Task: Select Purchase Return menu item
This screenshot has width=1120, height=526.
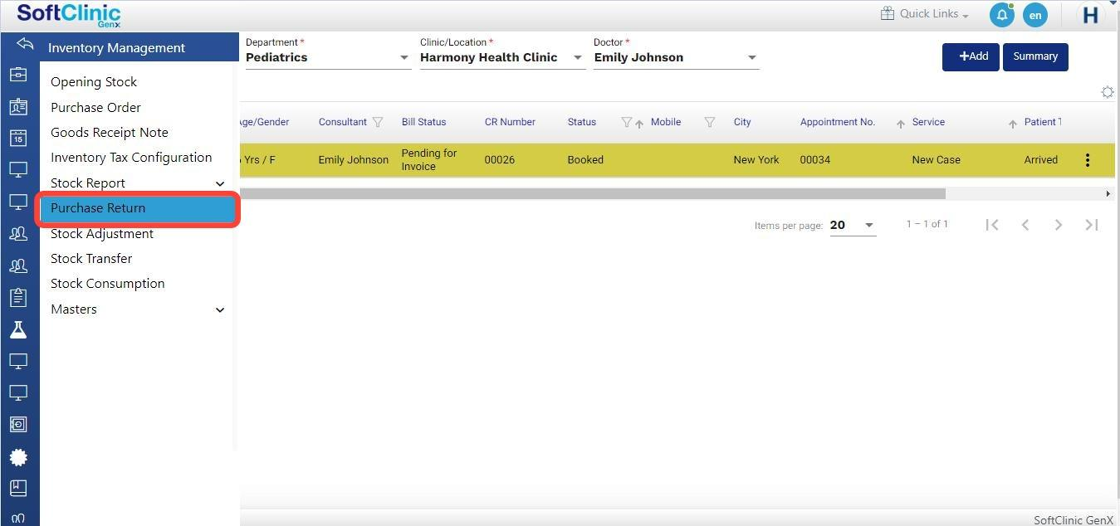Action: point(138,208)
